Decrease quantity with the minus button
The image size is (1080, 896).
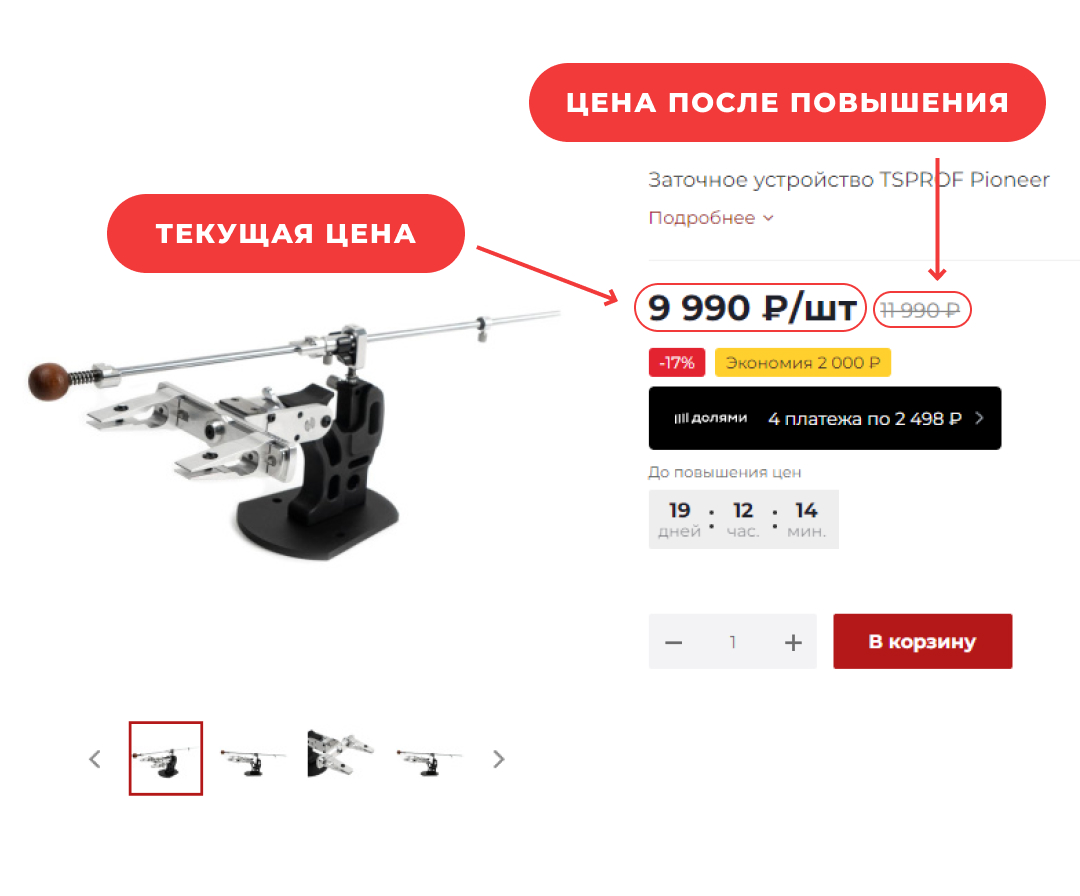674,642
